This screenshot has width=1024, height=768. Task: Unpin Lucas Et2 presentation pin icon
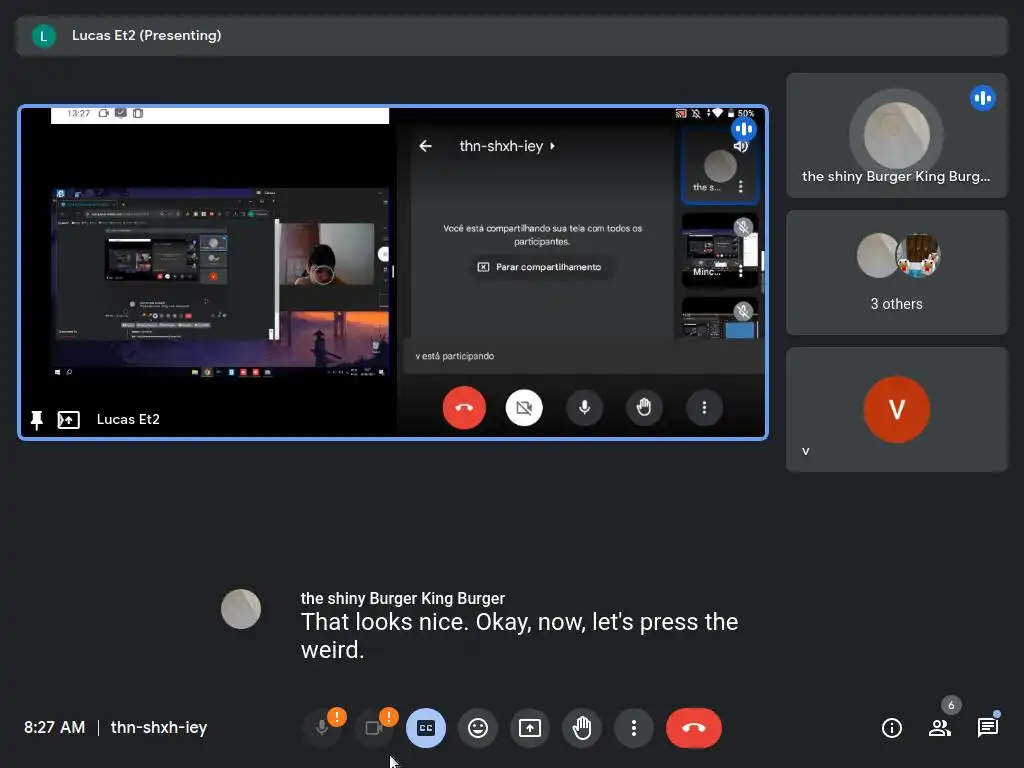pyautogui.click(x=37, y=420)
